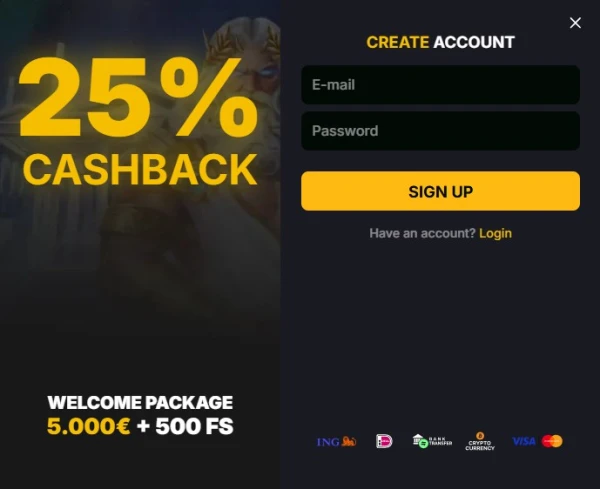Click the + 500 FS text
Image resolution: width=600 pixels, height=489 pixels.
coord(185,426)
